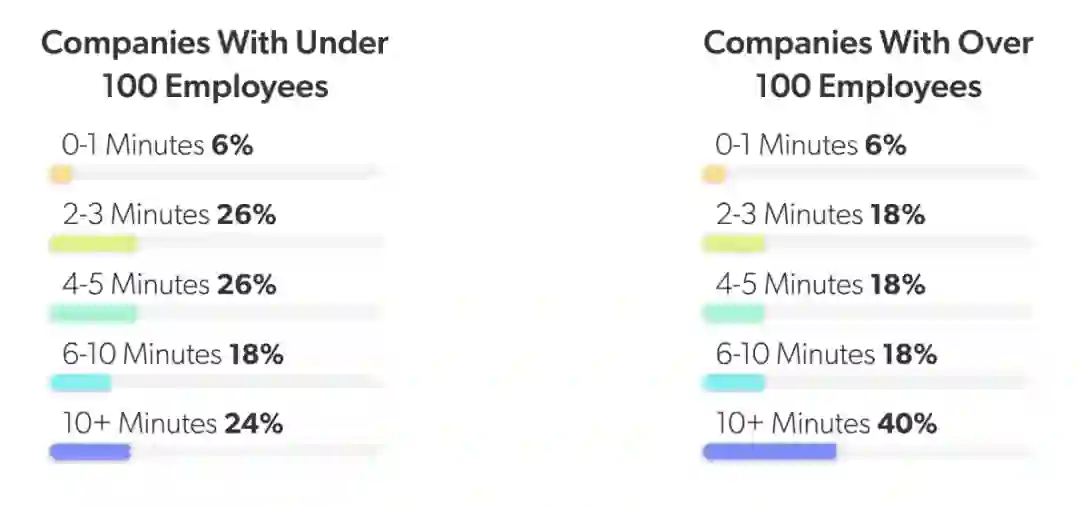Select the cyan 6-10 Minutes bar under large companies
Screen dimensions: 1080x506
pyautogui.click(x=733, y=382)
